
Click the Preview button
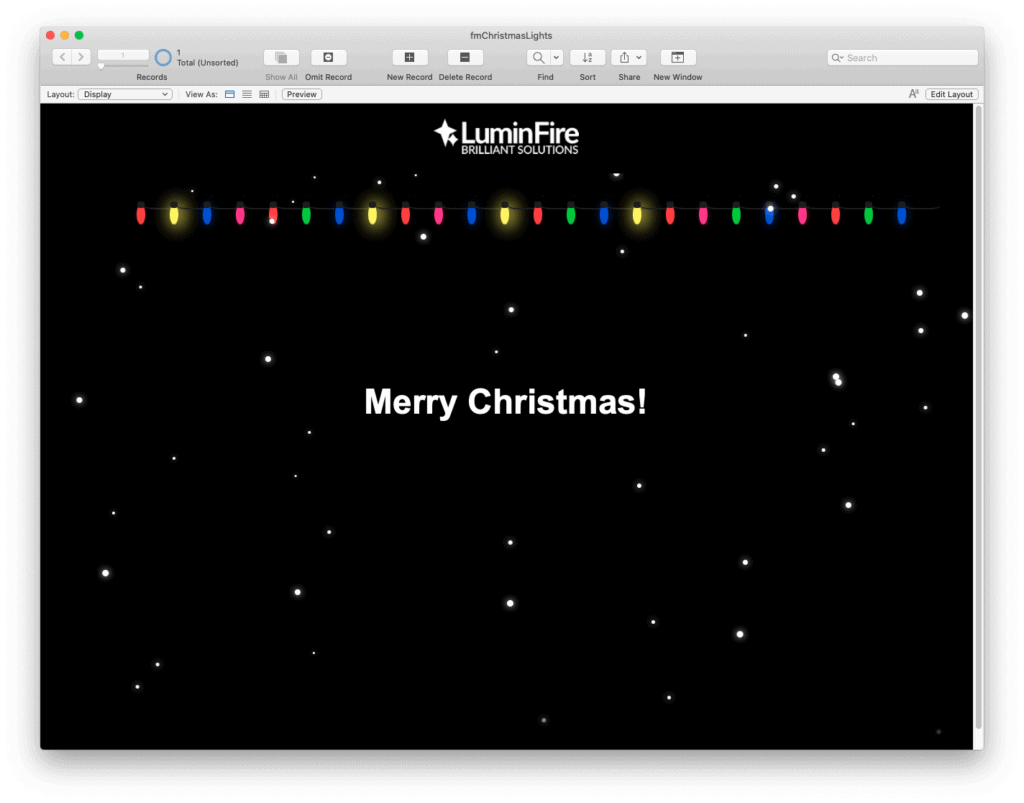301,93
